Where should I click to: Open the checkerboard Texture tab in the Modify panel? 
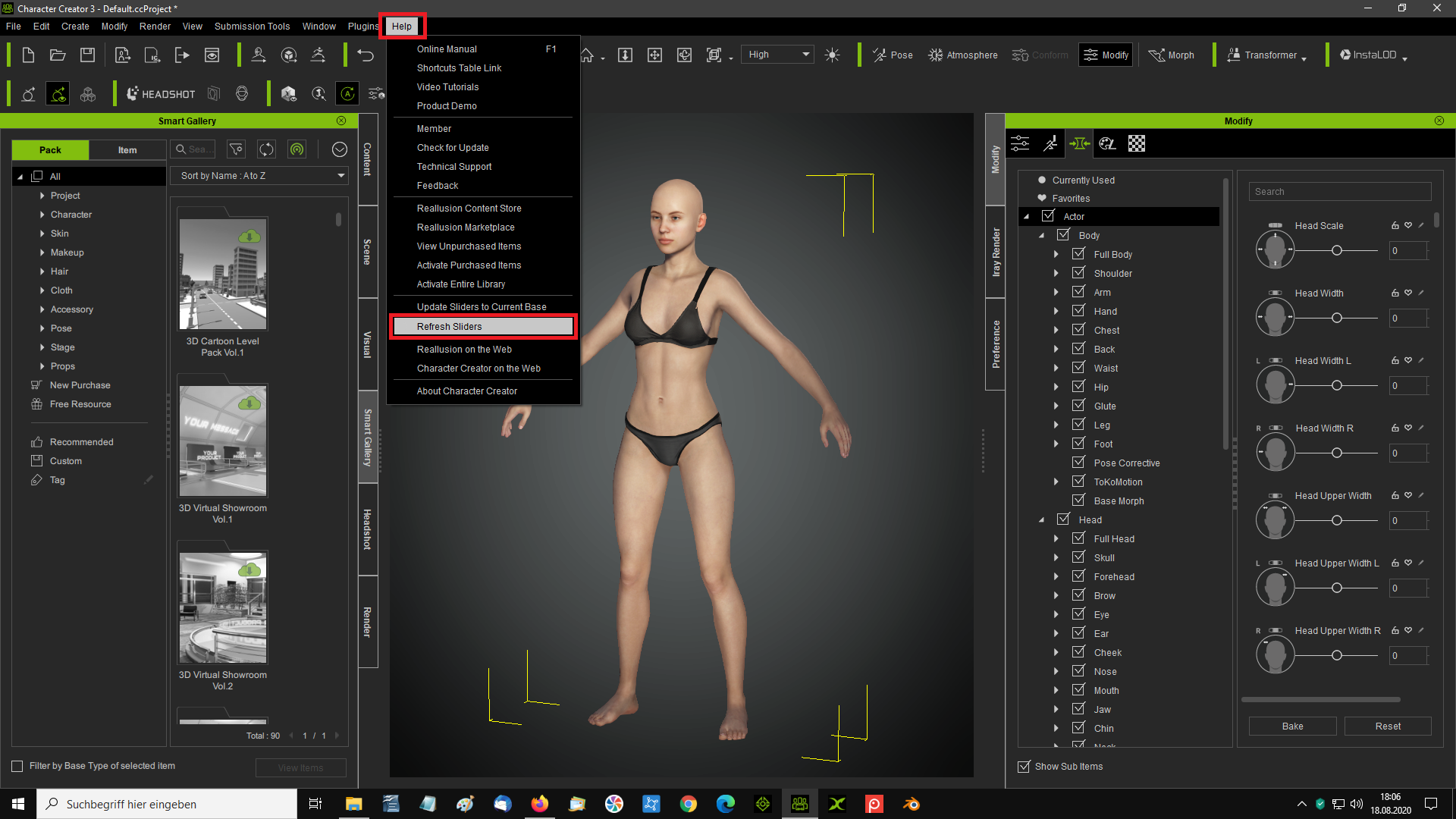coord(1136,143)
